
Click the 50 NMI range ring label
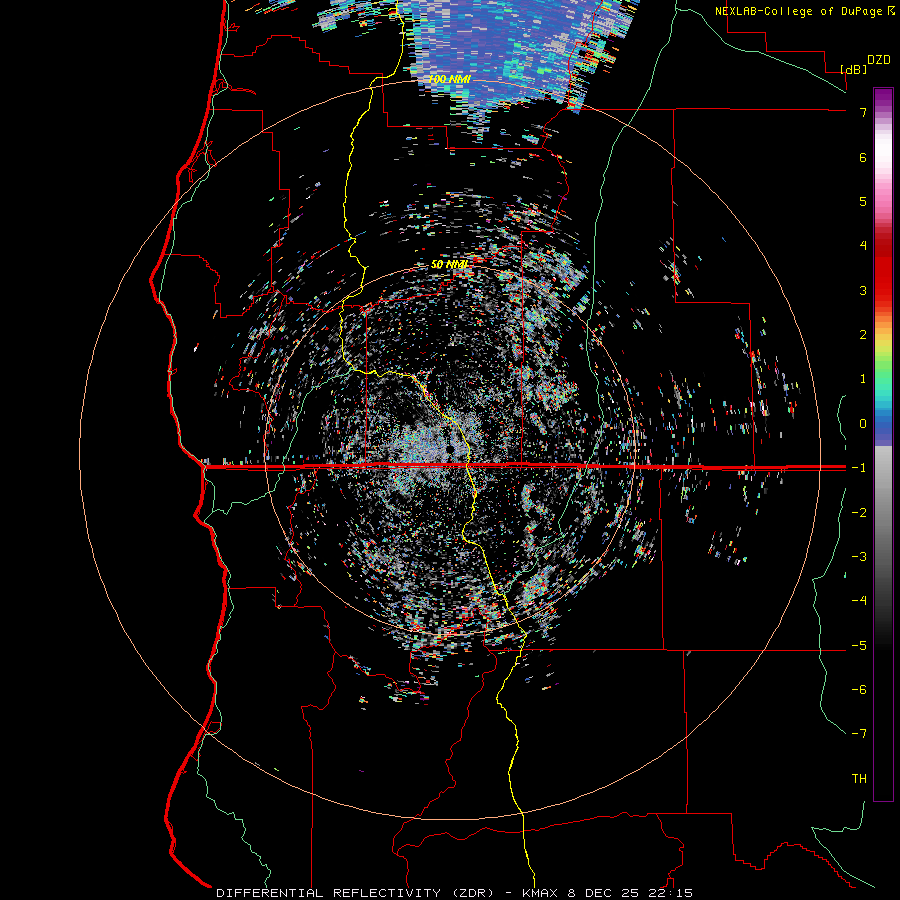click(x=449, y=264)
